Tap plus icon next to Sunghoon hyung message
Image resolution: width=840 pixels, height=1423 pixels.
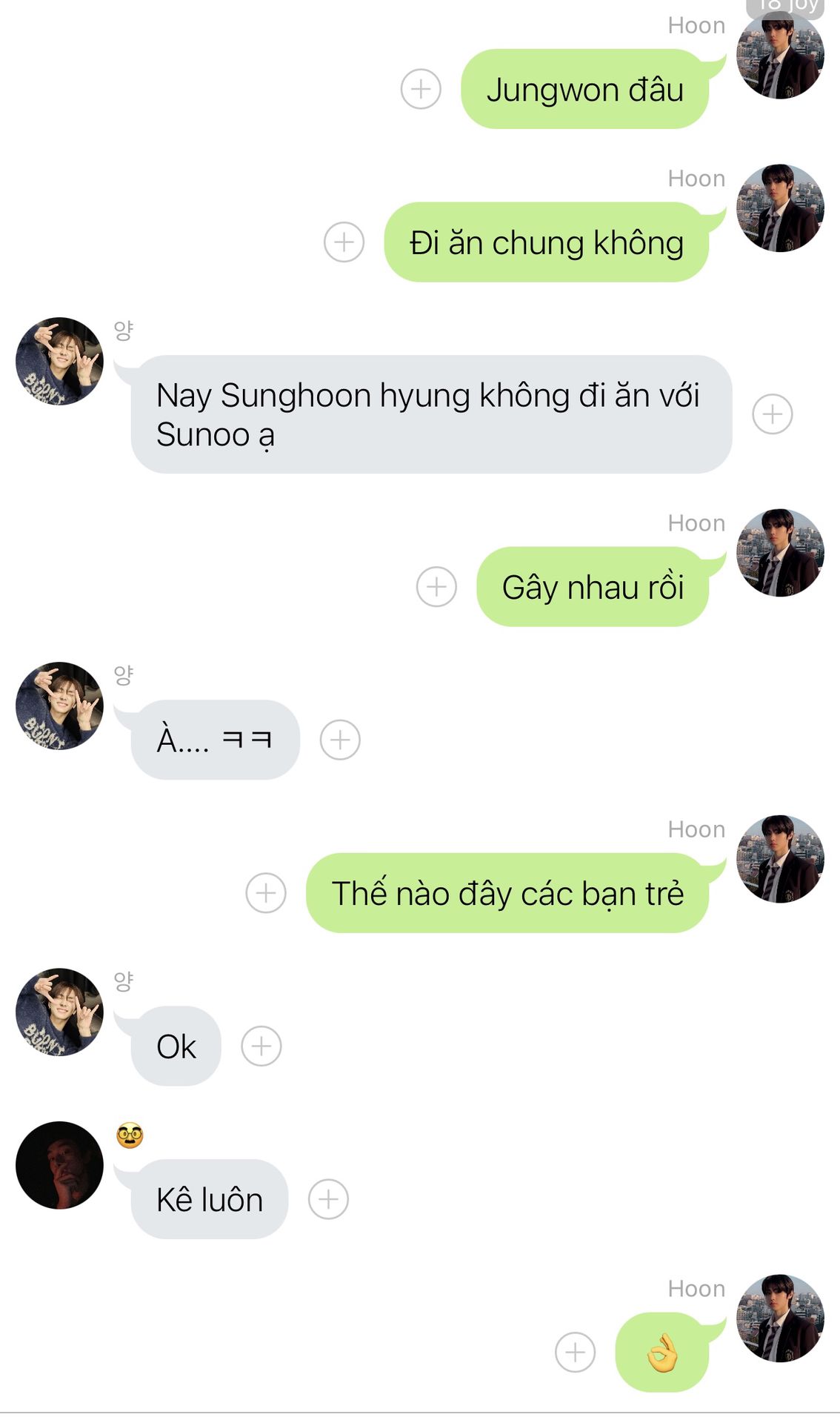pos(772,414)
